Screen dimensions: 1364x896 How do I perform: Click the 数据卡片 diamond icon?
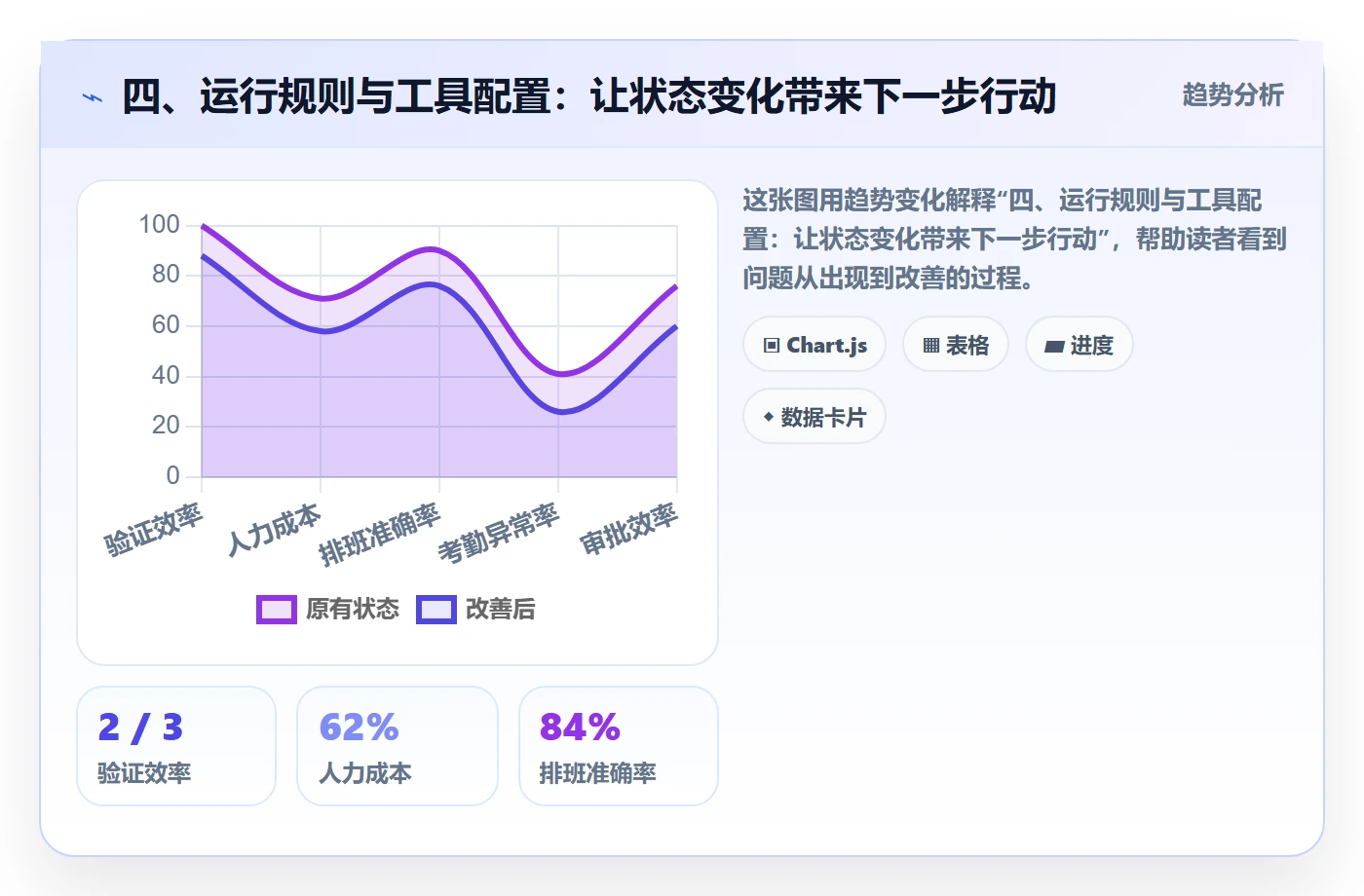769,417
